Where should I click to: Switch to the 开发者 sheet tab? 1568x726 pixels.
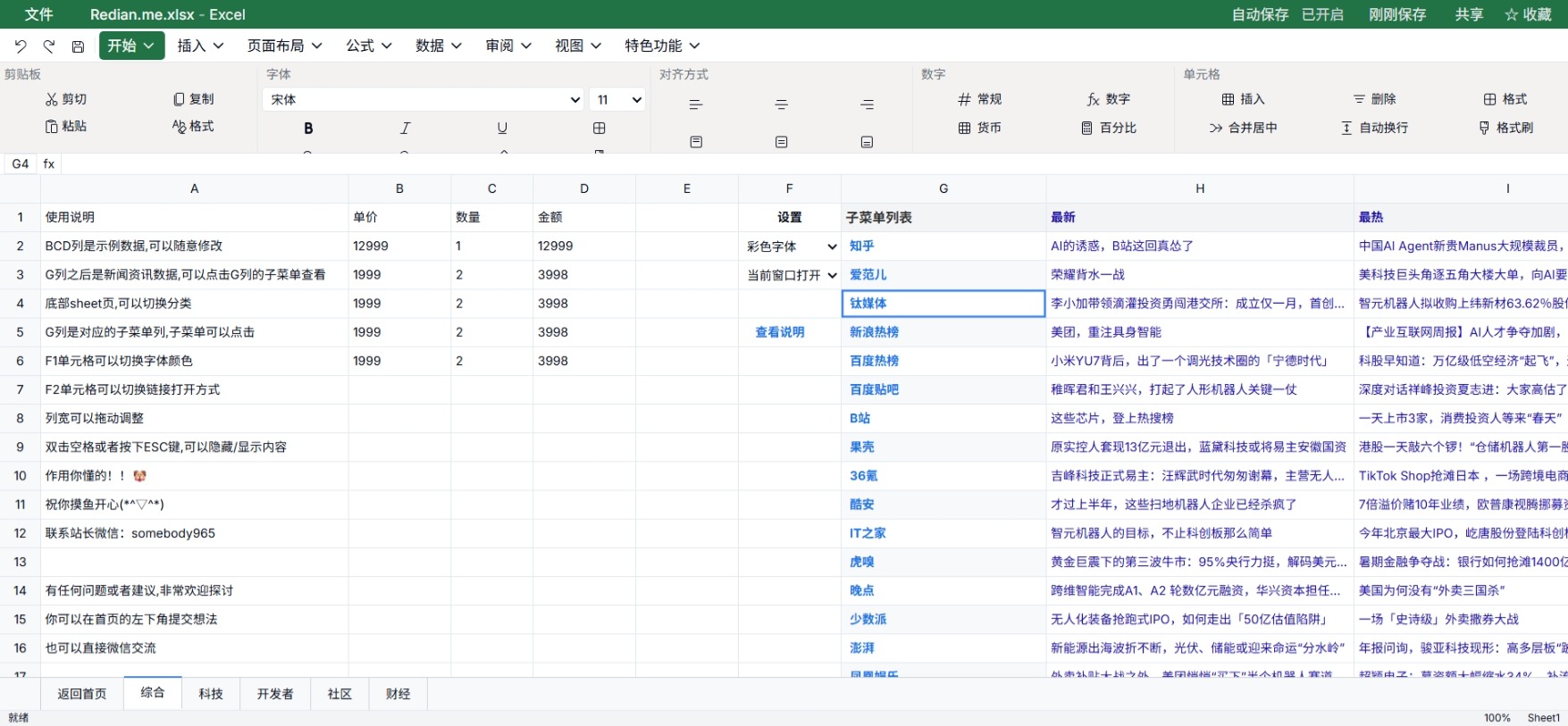(275, 694)
